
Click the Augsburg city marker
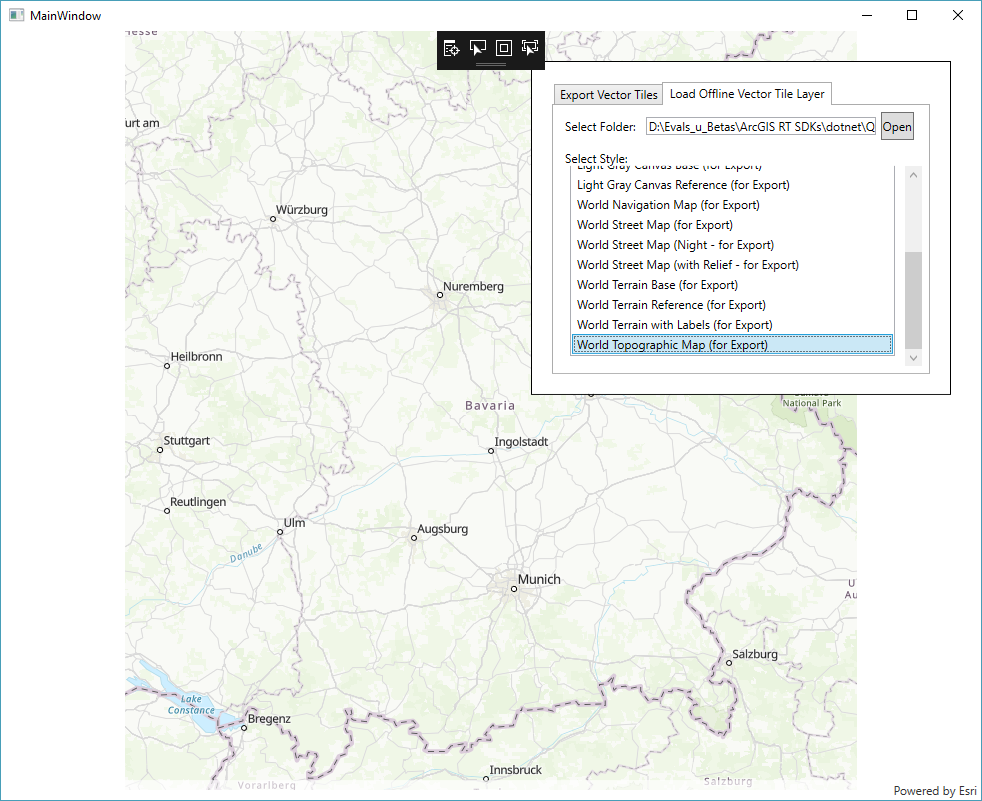[414, 537]
